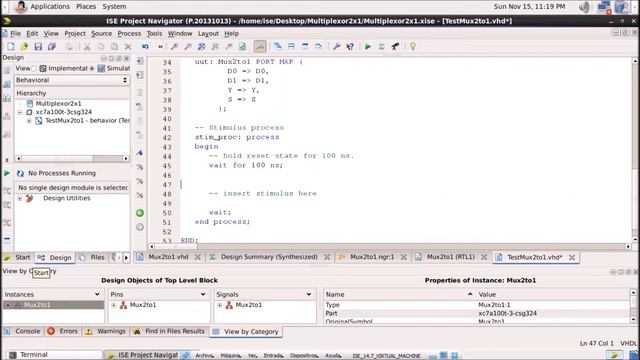Click the green run arrow in Processes pane
Screen dimensions: 640x360
coord(7,173)
